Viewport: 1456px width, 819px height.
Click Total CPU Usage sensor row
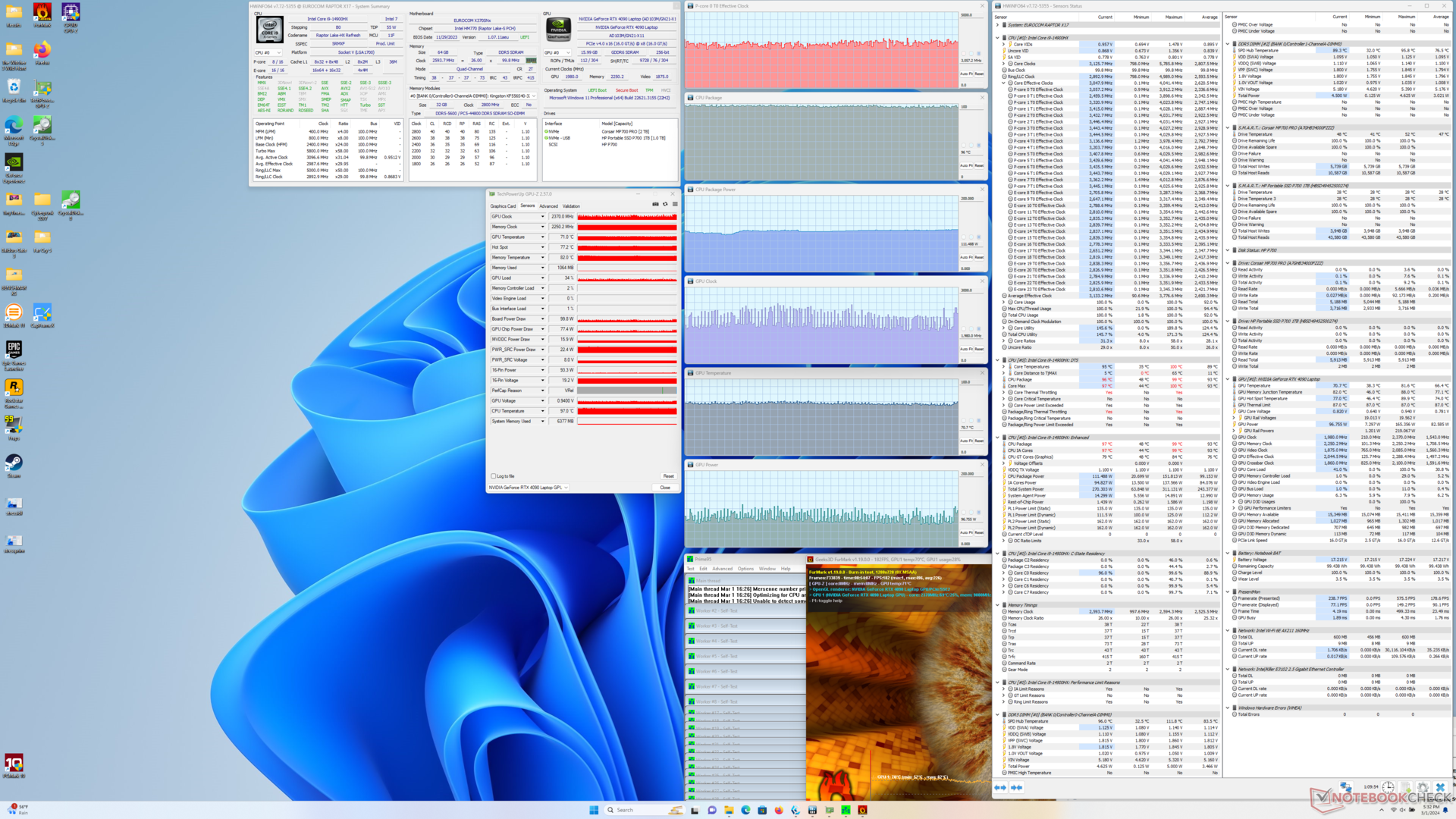coord(1110,315)
